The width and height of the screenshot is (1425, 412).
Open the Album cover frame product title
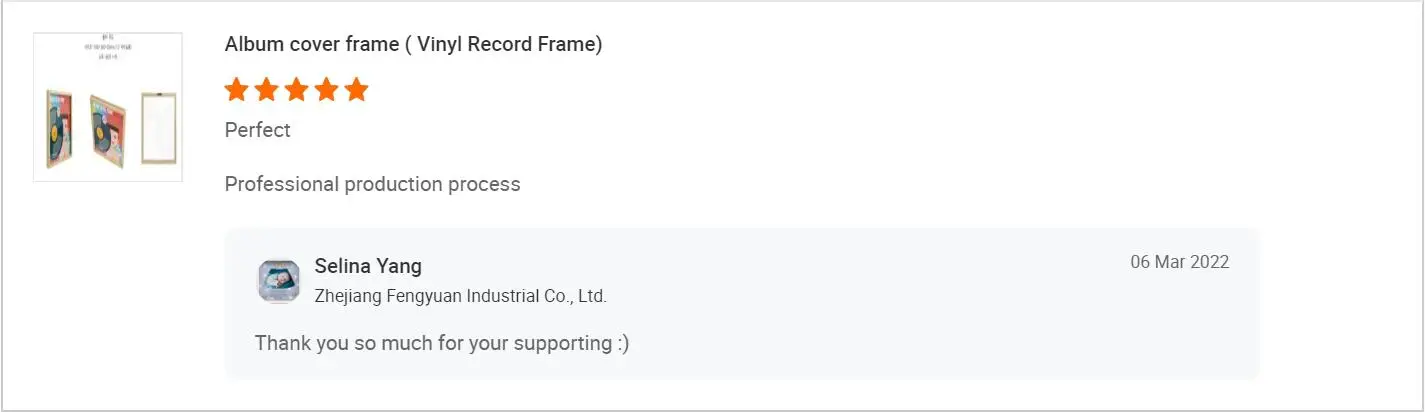pos(412,44)
